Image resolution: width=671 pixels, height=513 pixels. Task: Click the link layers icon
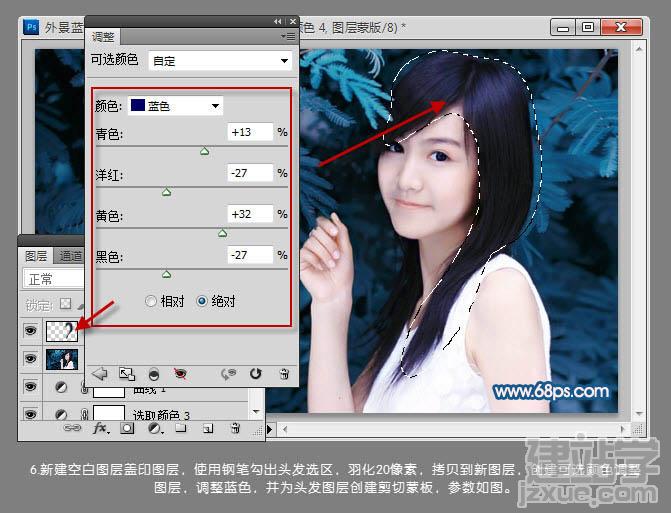click(x=72, y=428)
